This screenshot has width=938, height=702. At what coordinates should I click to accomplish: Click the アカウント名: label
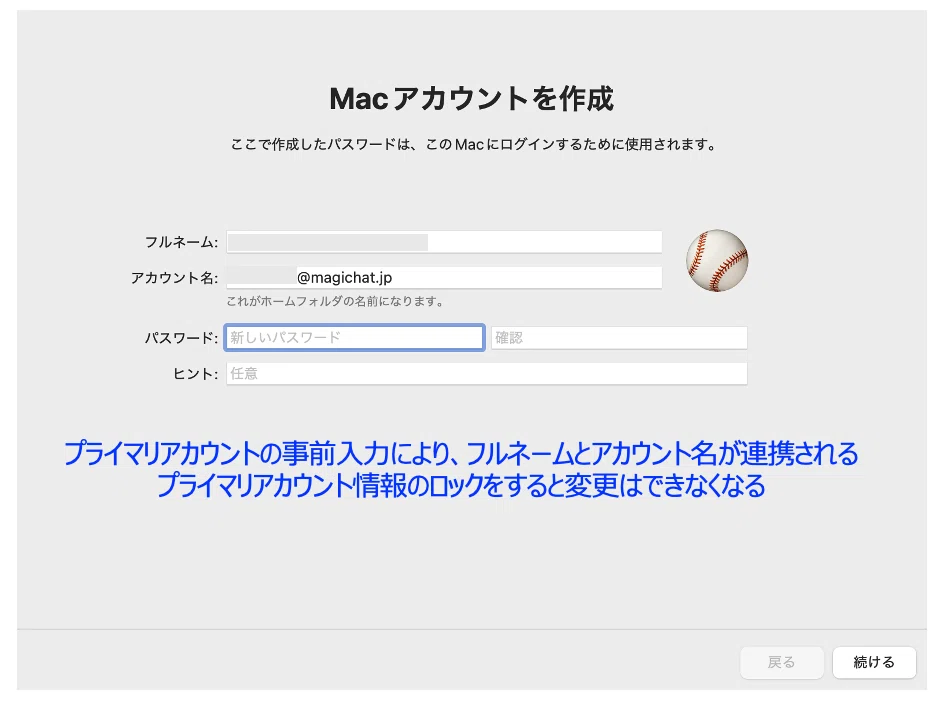[174, 279]
